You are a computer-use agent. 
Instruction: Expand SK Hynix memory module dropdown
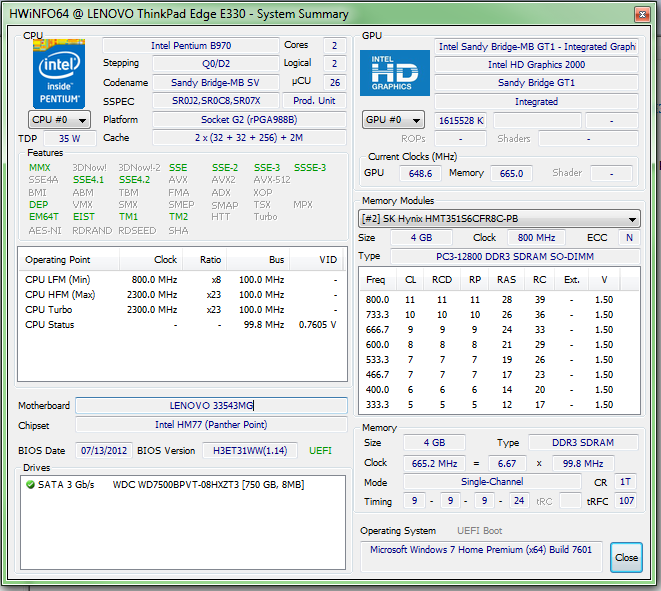click(499, 219)
